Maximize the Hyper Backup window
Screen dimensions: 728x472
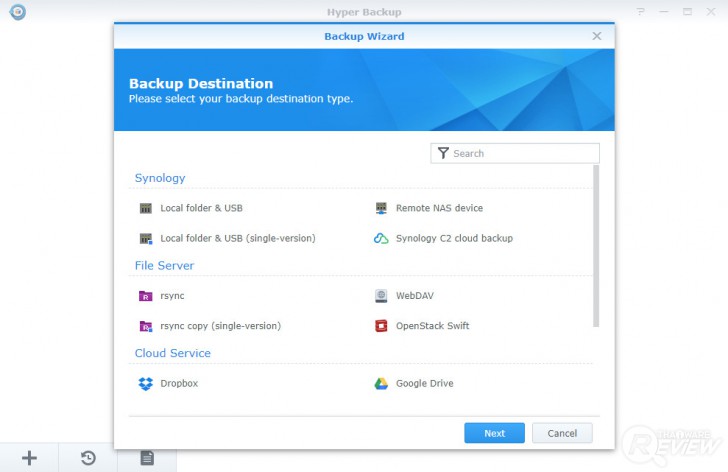[x=688, y=12]
